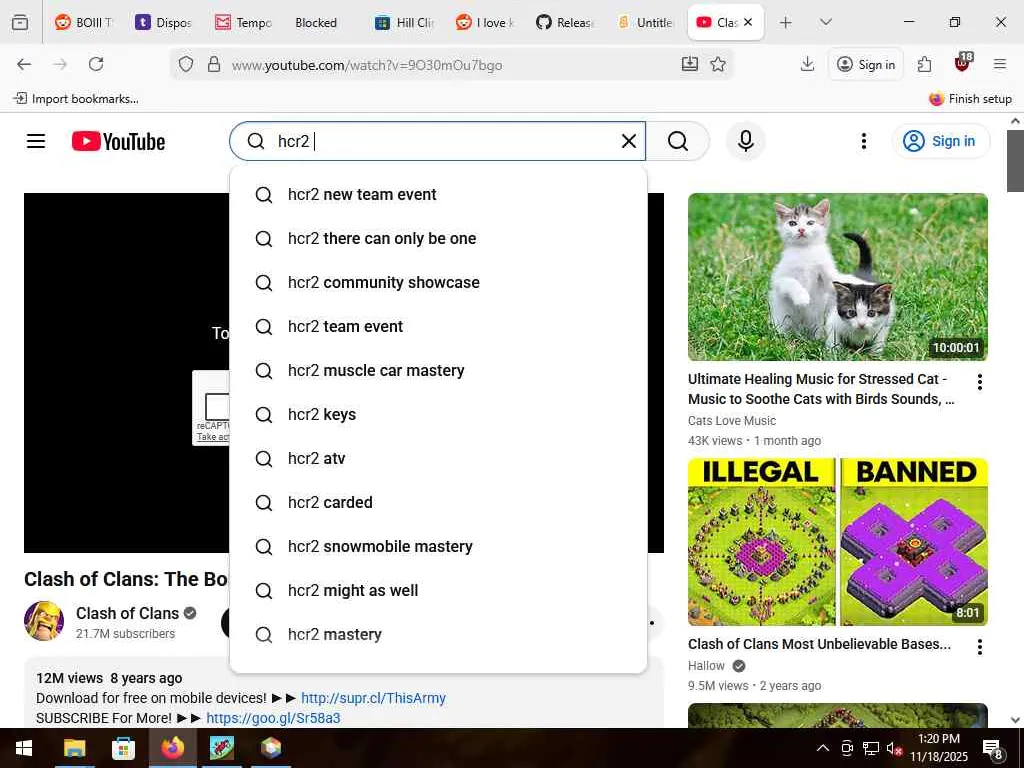Open the cat healing music video thumbnail
Image resolution: width=1024 pixels, height=768 pixels.
(x=837, y=277)
